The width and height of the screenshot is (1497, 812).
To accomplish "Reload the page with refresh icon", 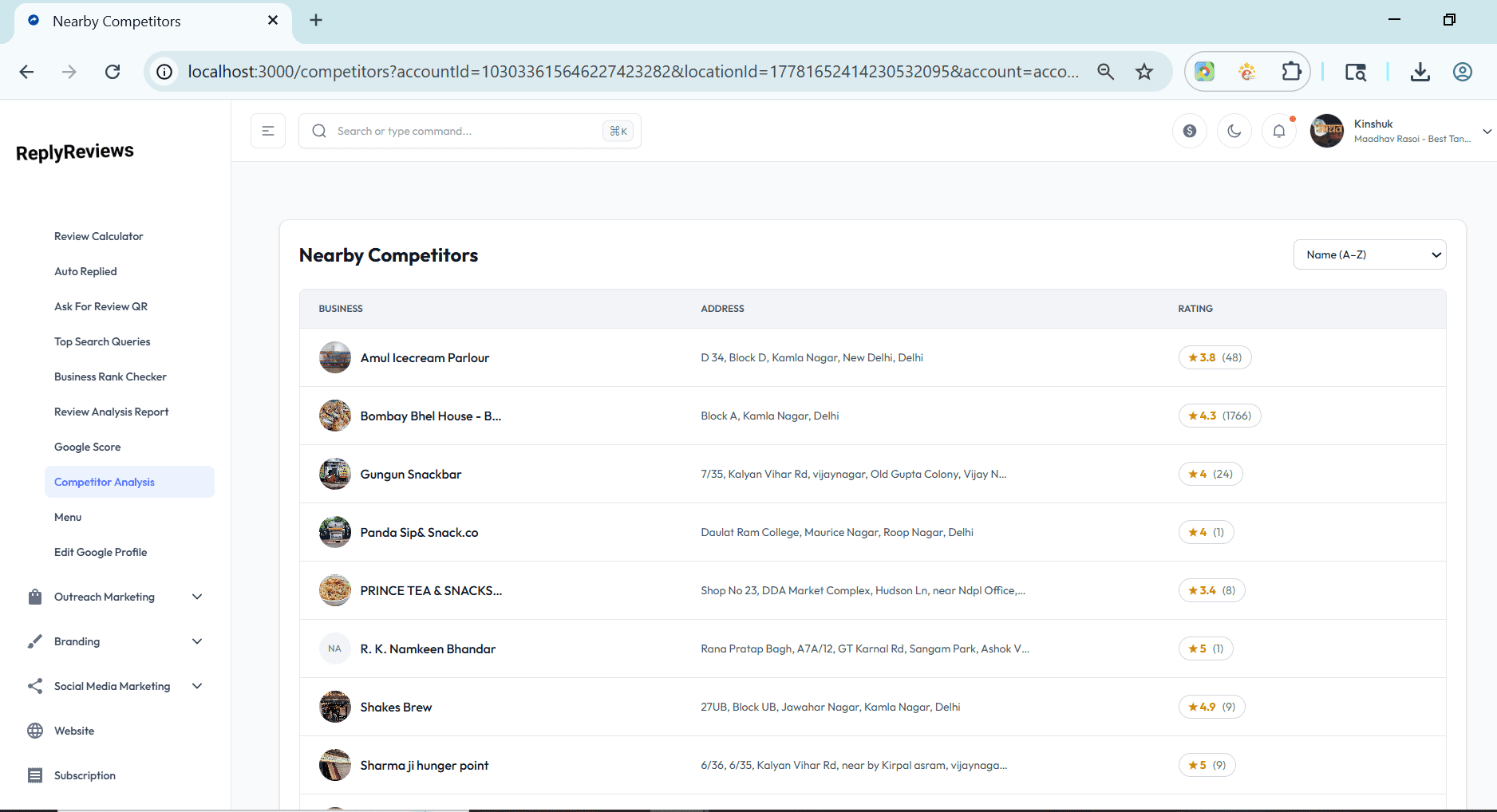I will click(113, 72).
